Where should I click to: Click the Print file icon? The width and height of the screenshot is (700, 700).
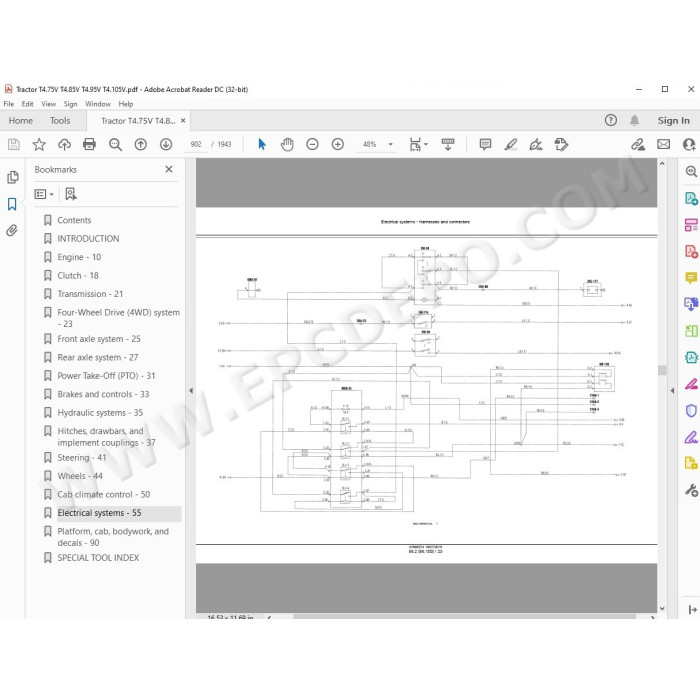tap(89, 144)
